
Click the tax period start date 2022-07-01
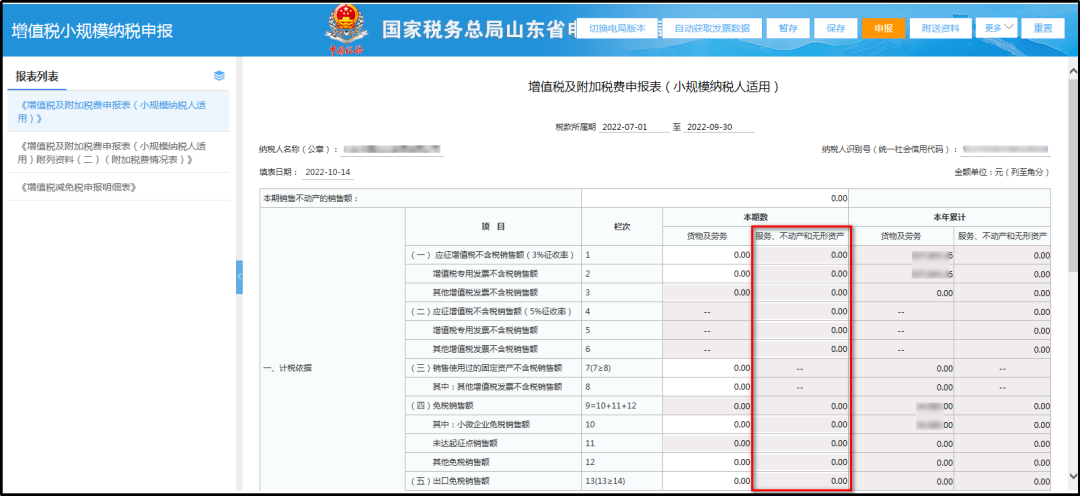click(x=634, y=127)
